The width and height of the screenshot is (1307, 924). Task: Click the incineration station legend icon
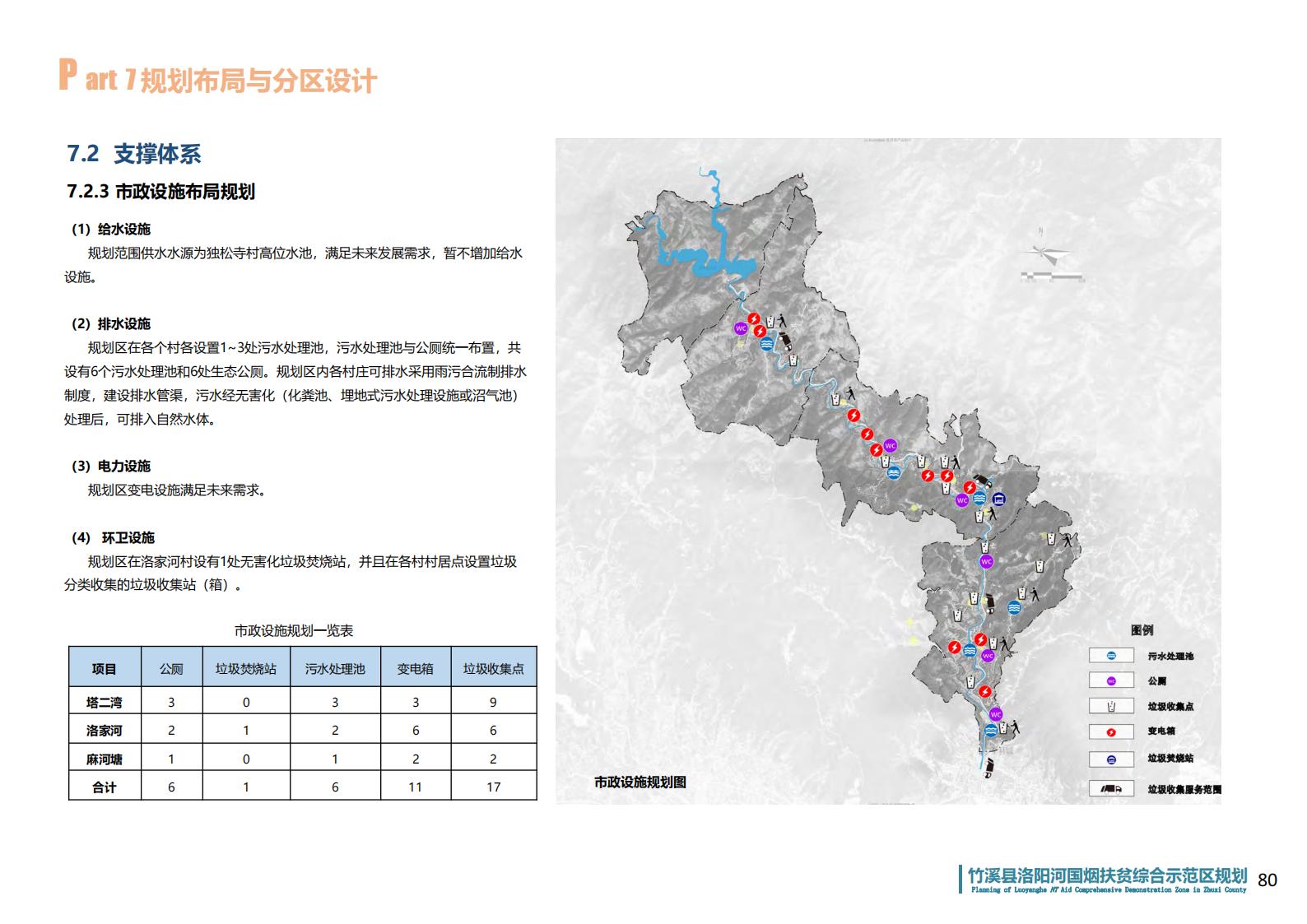[x=1110, y=759]
